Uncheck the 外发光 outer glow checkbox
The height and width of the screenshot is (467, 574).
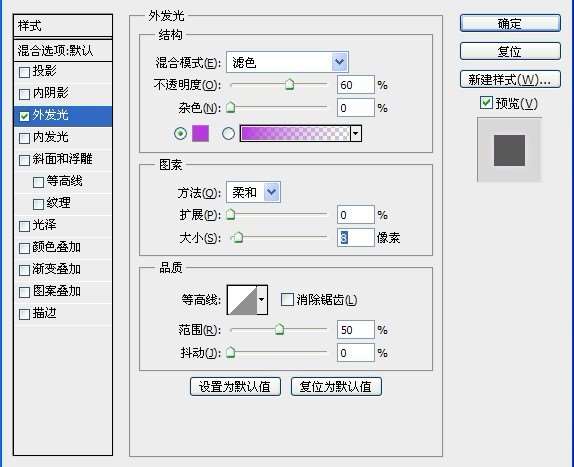(24, 116)
